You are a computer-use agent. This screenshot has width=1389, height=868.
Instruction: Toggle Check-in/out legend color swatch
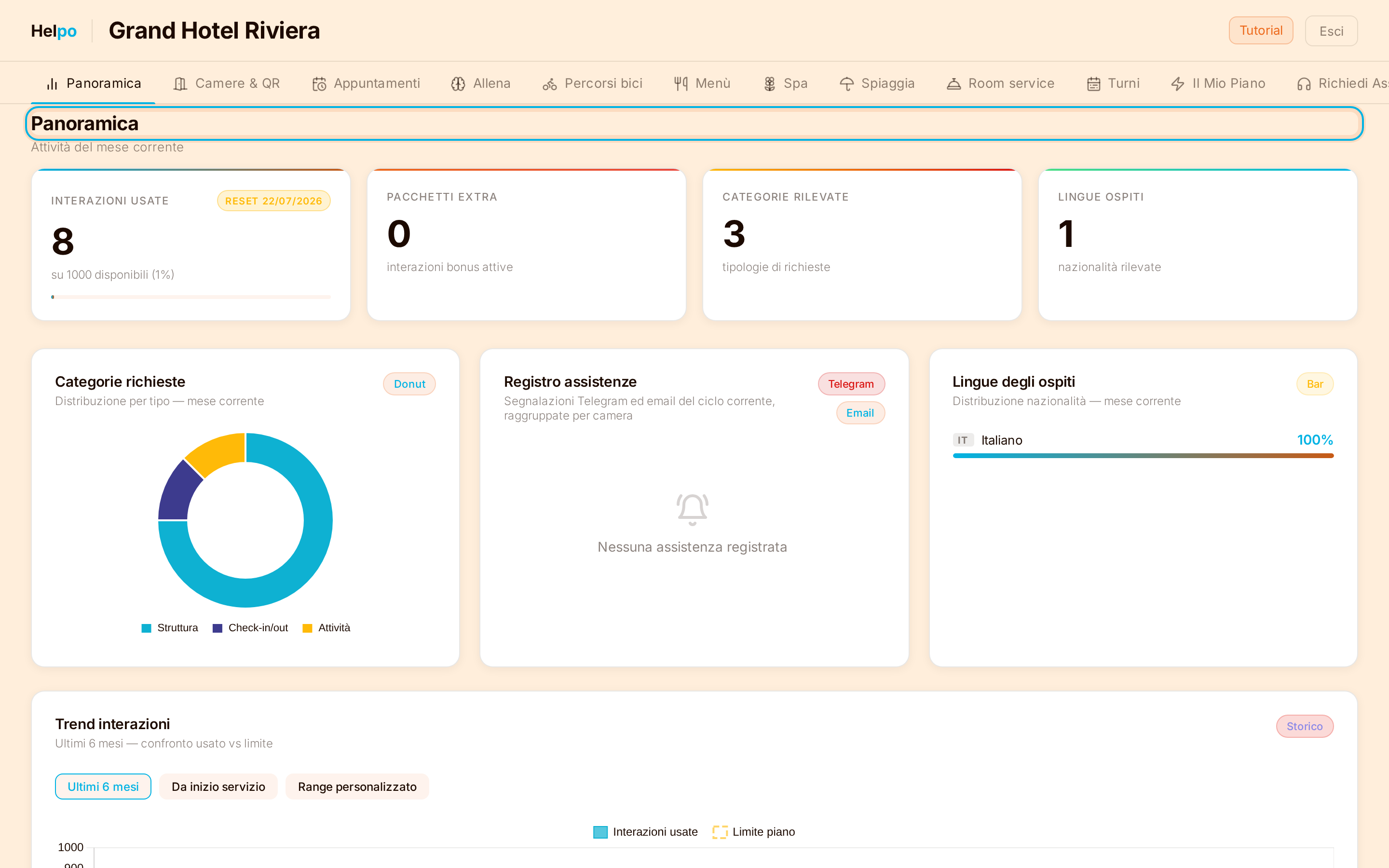click(x=218, y=628)
